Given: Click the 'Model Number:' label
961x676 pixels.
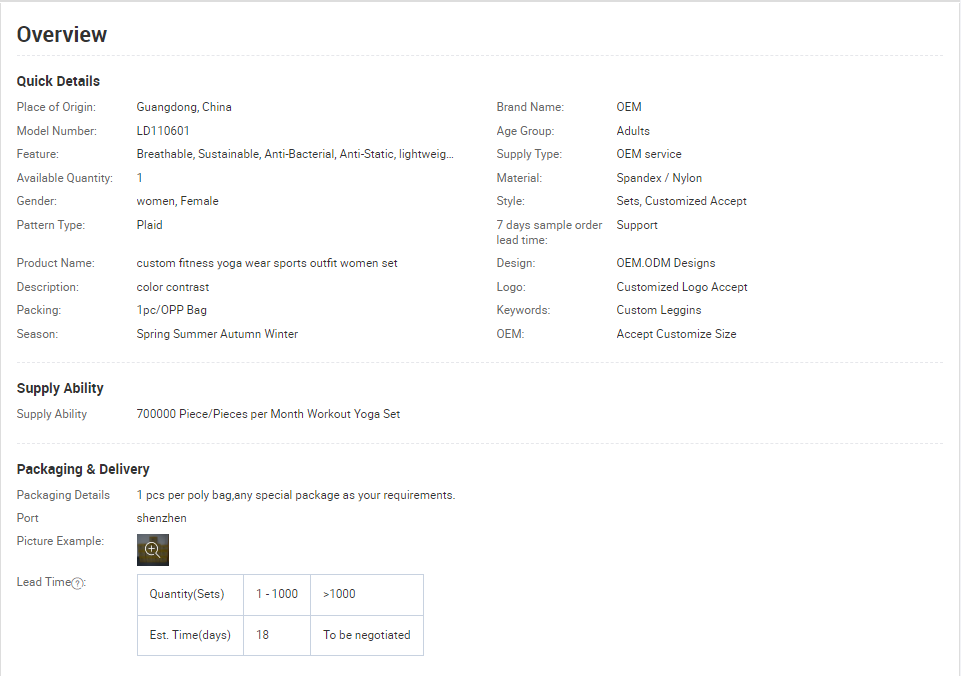Looking at the screenshot, I should (x=56, y=131).
